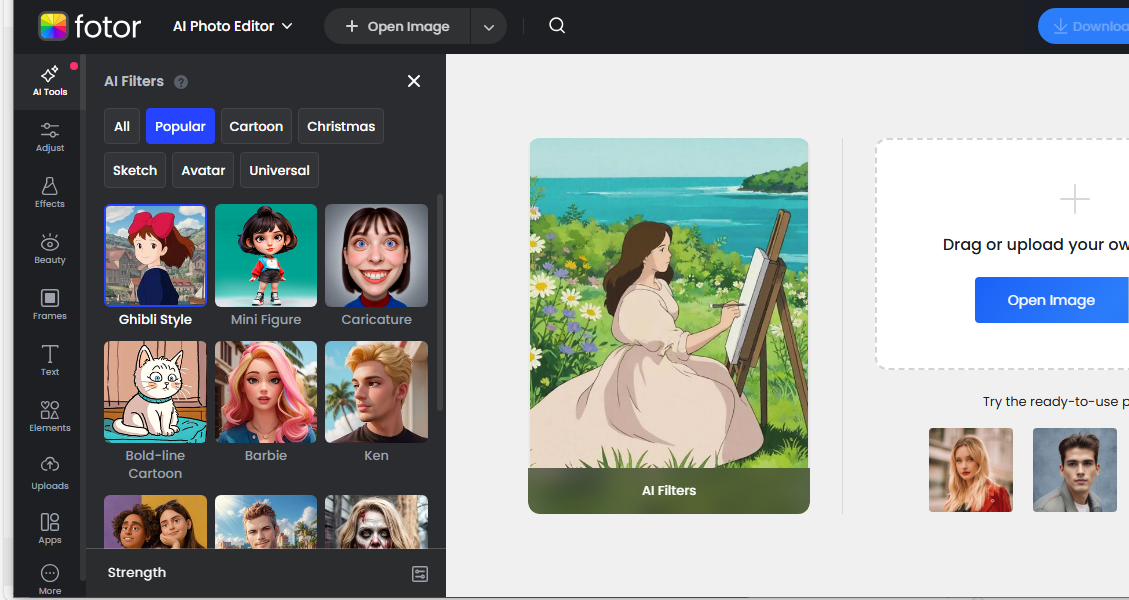Viewport: 1129px width, 600px height.
Task: Show More sidebar options
Action: click(x=50, y=580)
